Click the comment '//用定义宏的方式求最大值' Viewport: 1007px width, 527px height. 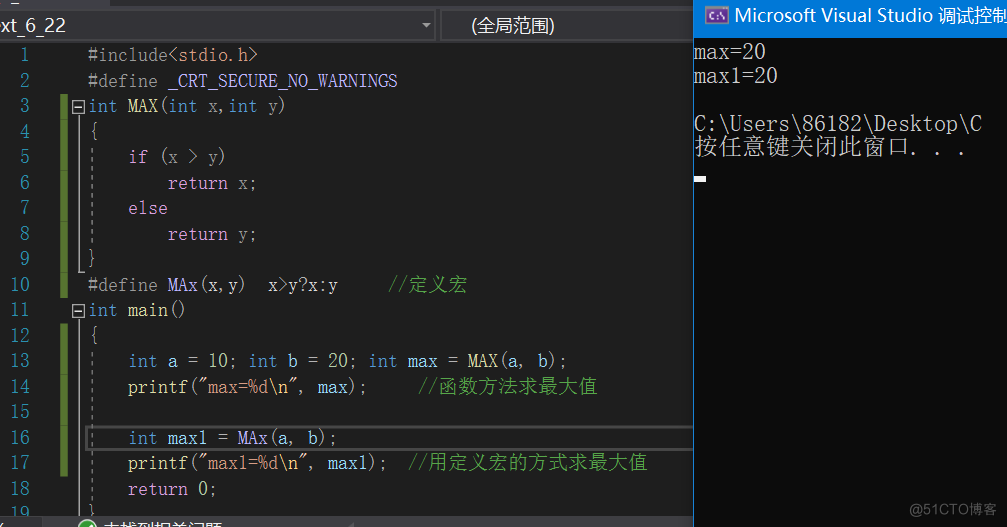point(528,462)
